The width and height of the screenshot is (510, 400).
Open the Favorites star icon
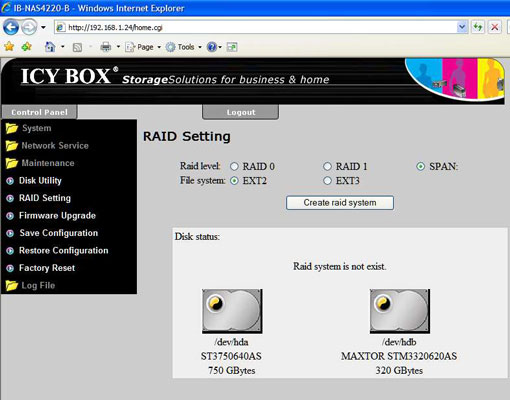tap(9, 47)
